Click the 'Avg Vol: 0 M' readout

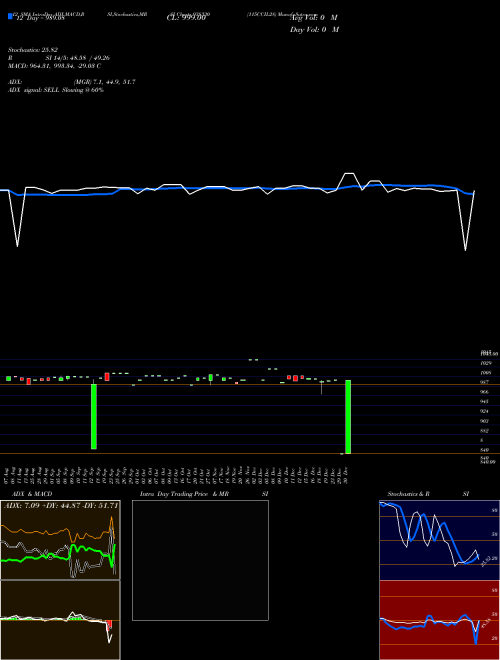[x=314, y=18]
